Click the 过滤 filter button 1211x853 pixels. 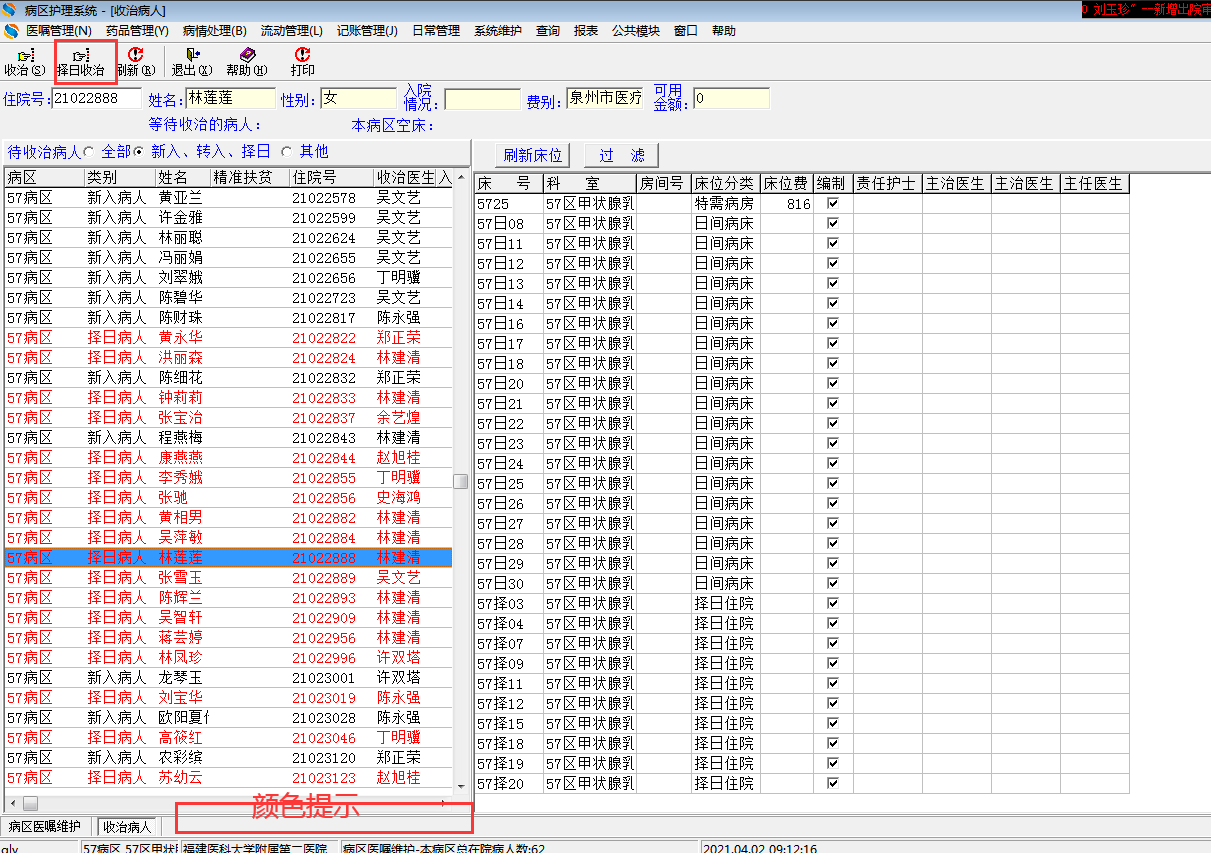click(x=622, y=155)
